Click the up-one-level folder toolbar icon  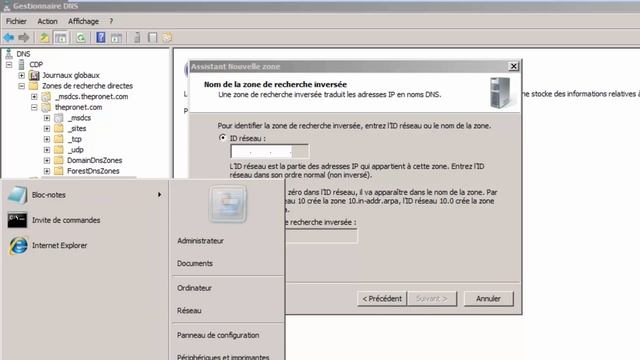(x=44, y=38)
